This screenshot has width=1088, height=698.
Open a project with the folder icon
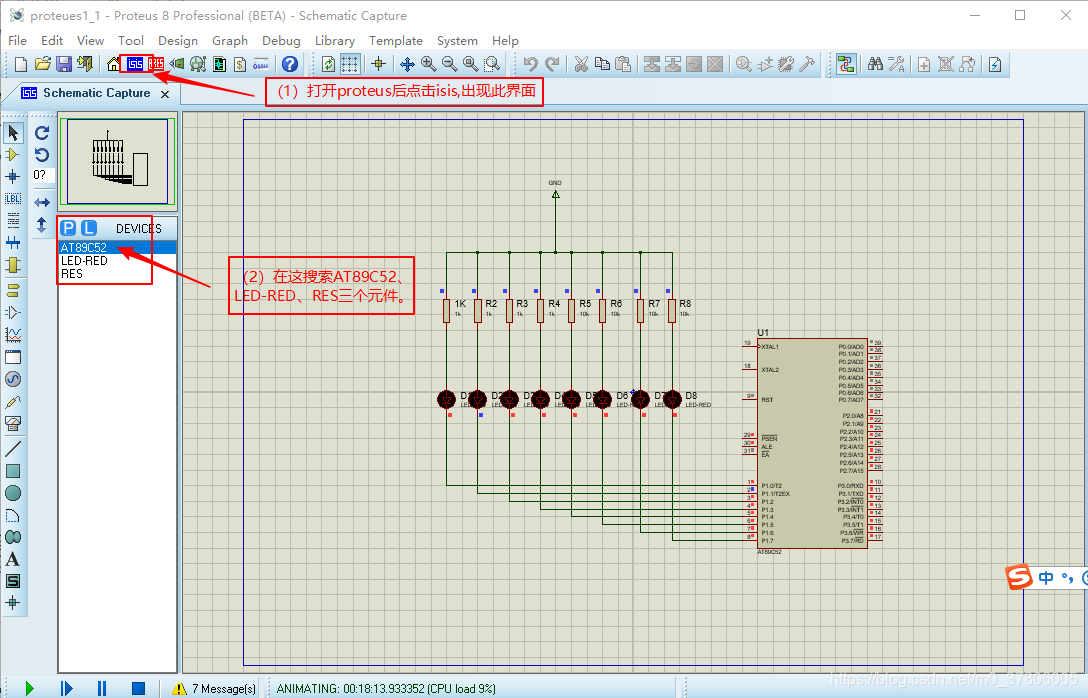(42, 65)
